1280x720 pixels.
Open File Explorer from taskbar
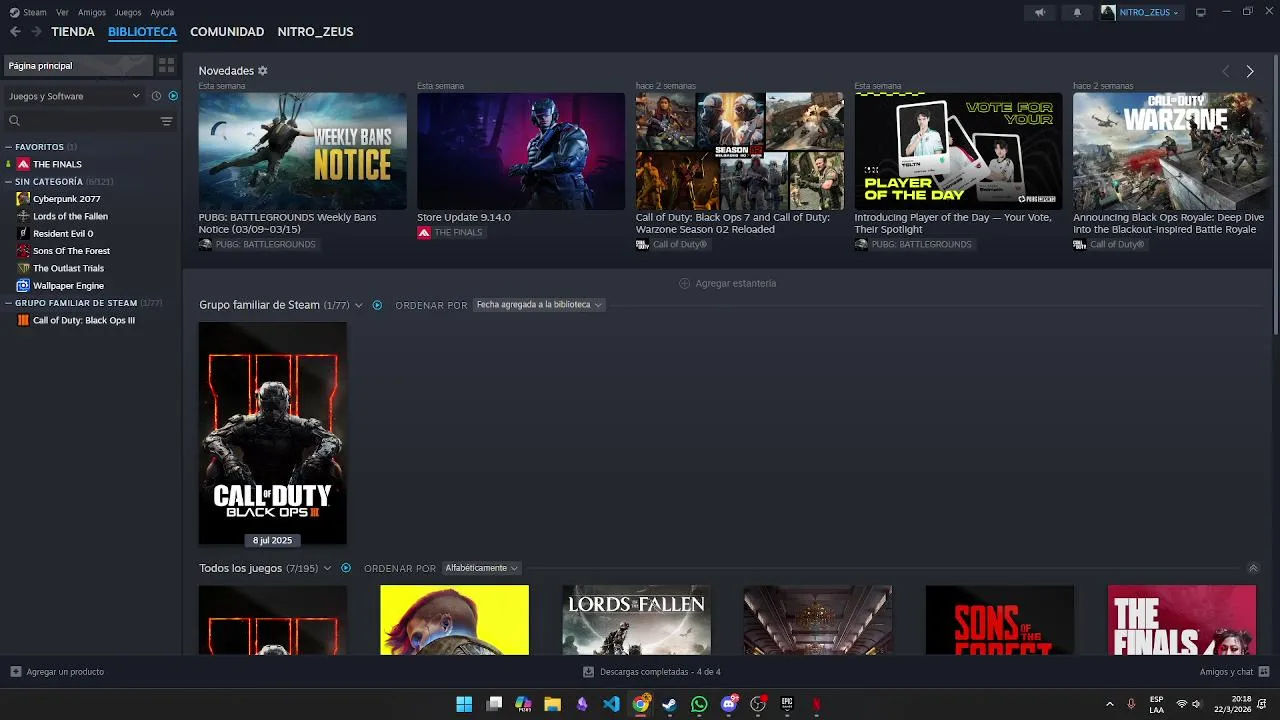click(x=552, y=704)
